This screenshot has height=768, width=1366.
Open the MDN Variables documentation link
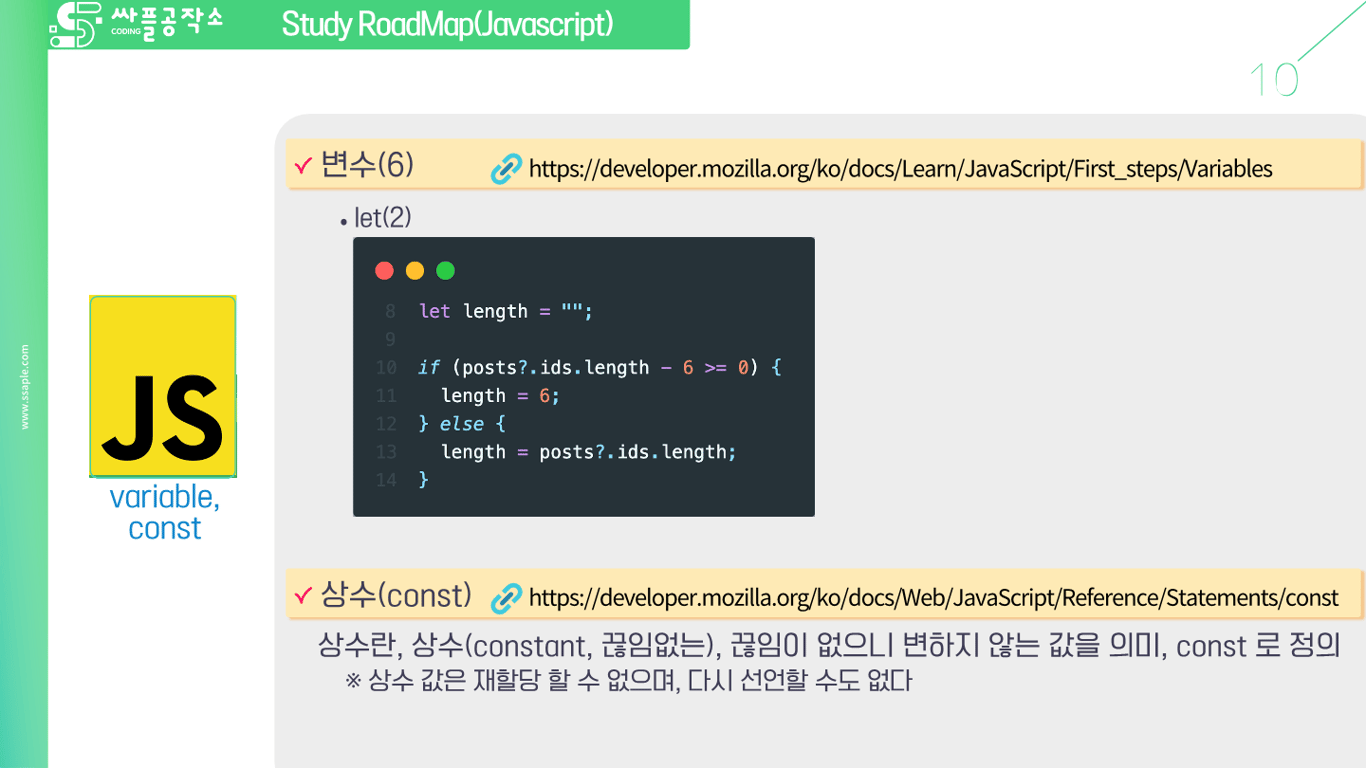pyautogui.click(x=898, y=170)
